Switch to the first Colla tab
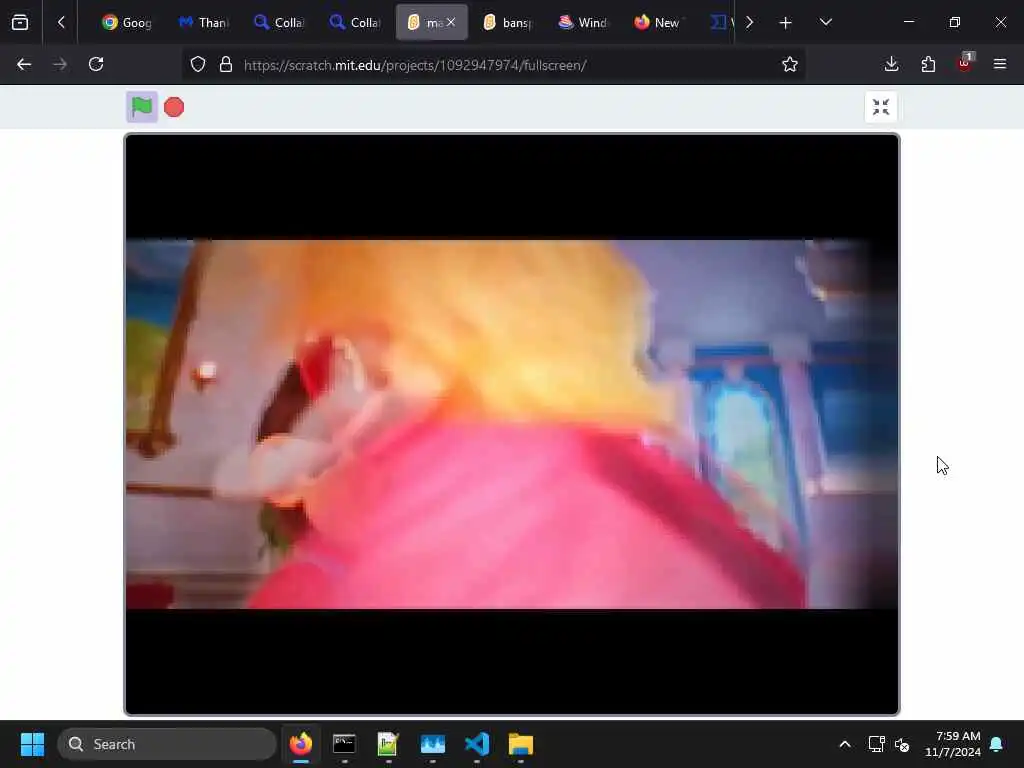This screenshot has height=768, width=1024. click(x=279, y=22)
